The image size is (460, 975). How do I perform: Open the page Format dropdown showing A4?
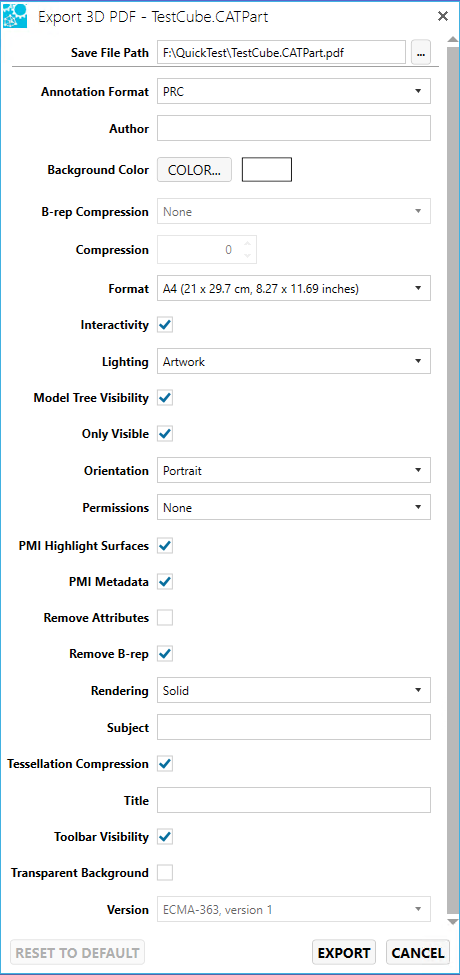coord(293,289)
